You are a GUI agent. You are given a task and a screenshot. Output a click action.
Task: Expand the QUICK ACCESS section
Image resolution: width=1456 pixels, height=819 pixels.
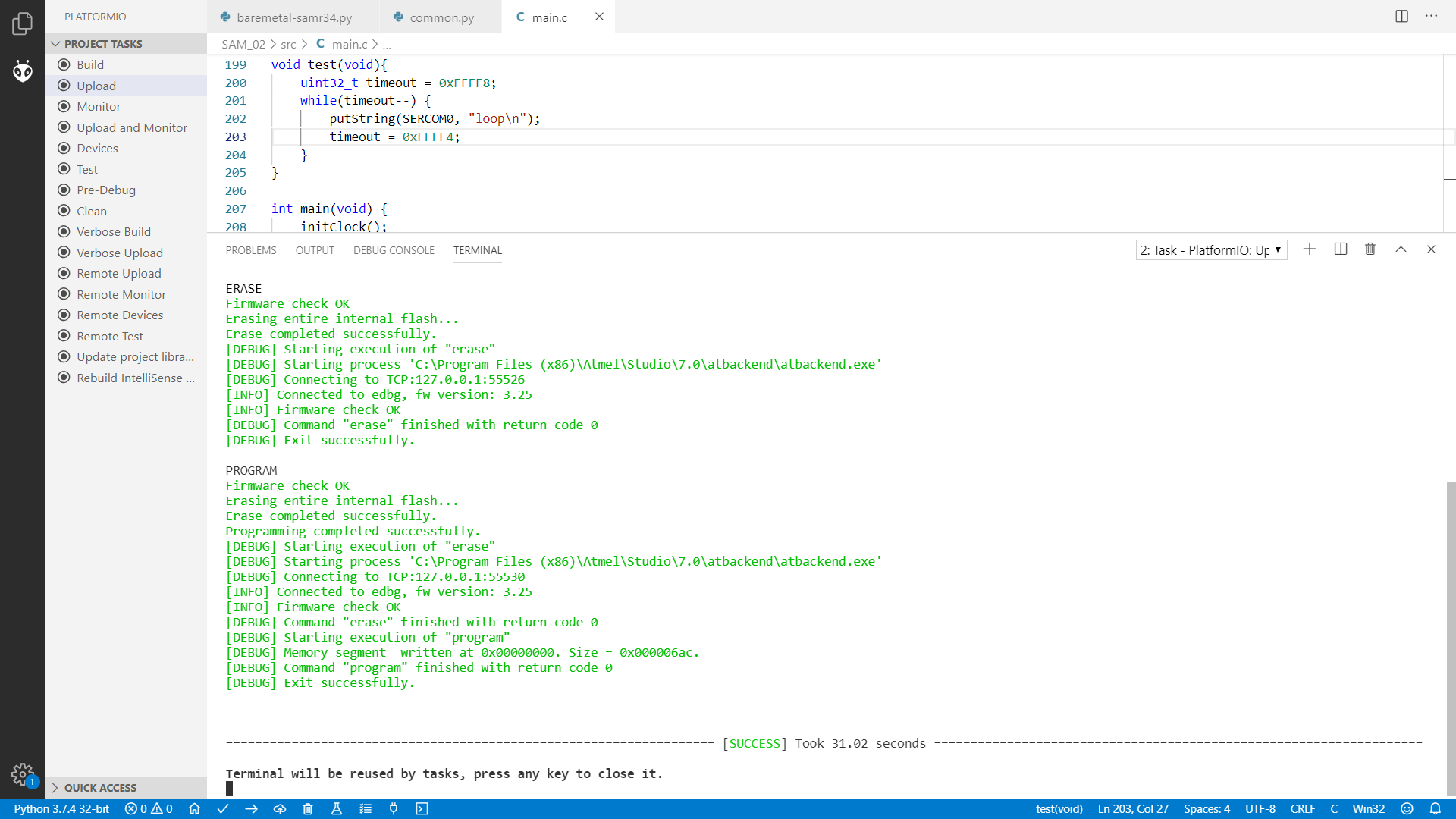point(126,788)
